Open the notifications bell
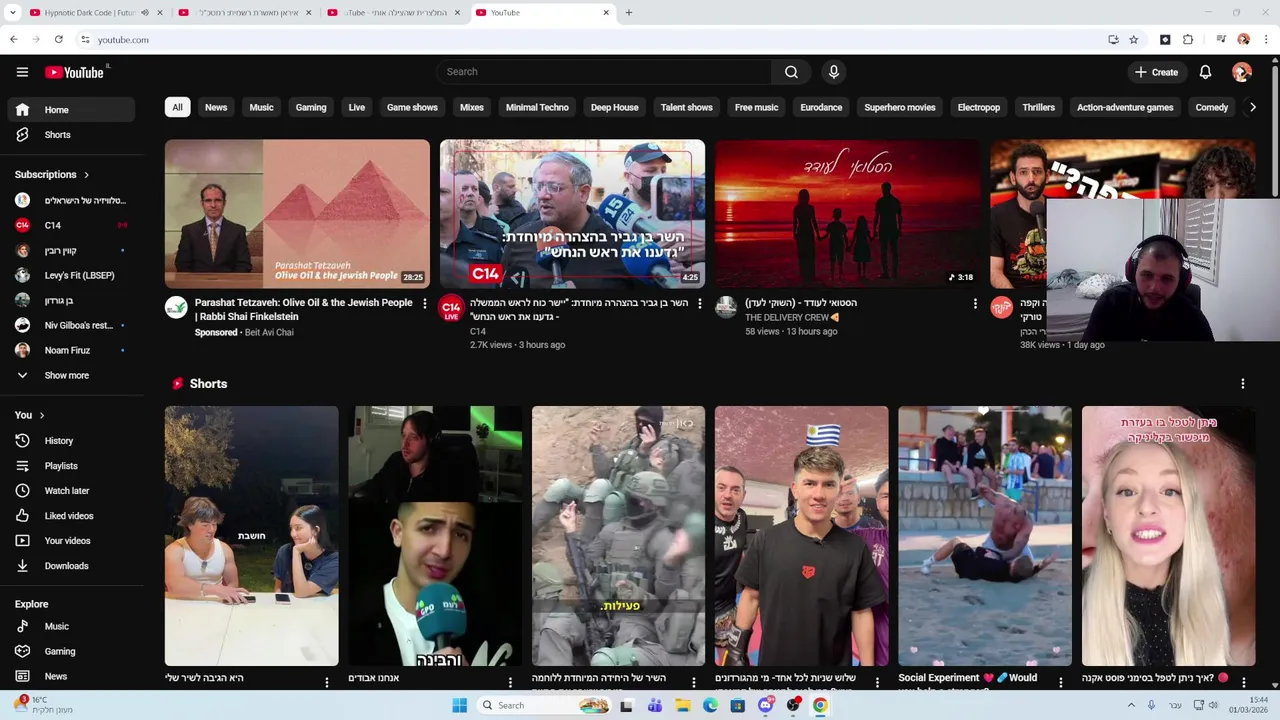 (1205, 72)
